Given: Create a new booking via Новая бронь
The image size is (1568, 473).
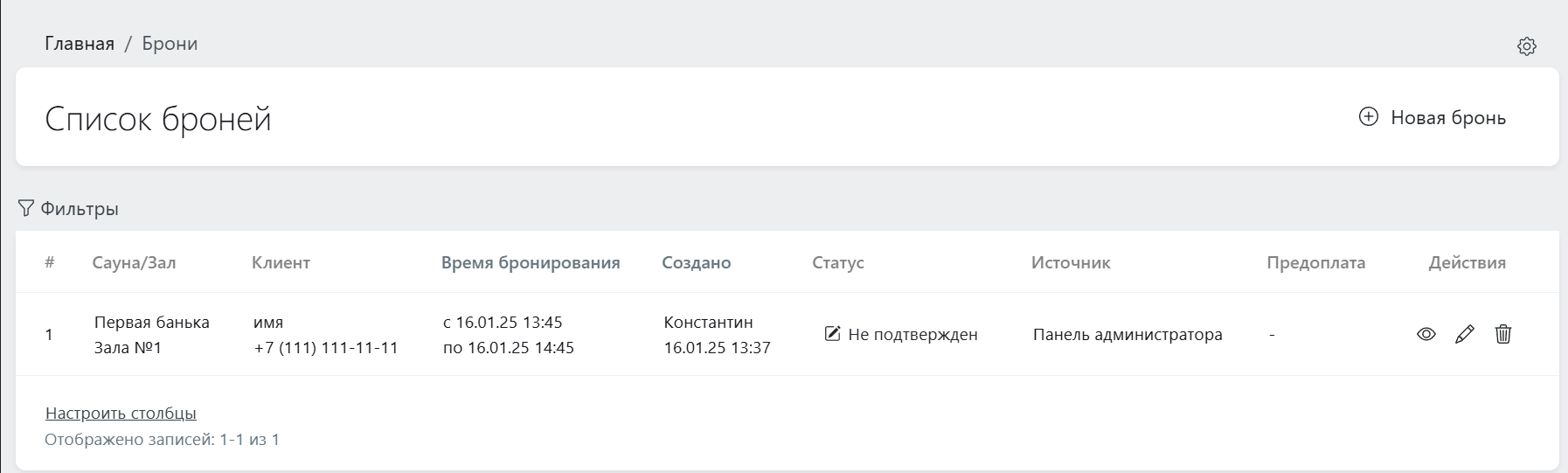Looking at the screenshot, I should (x=1447, y=118).
